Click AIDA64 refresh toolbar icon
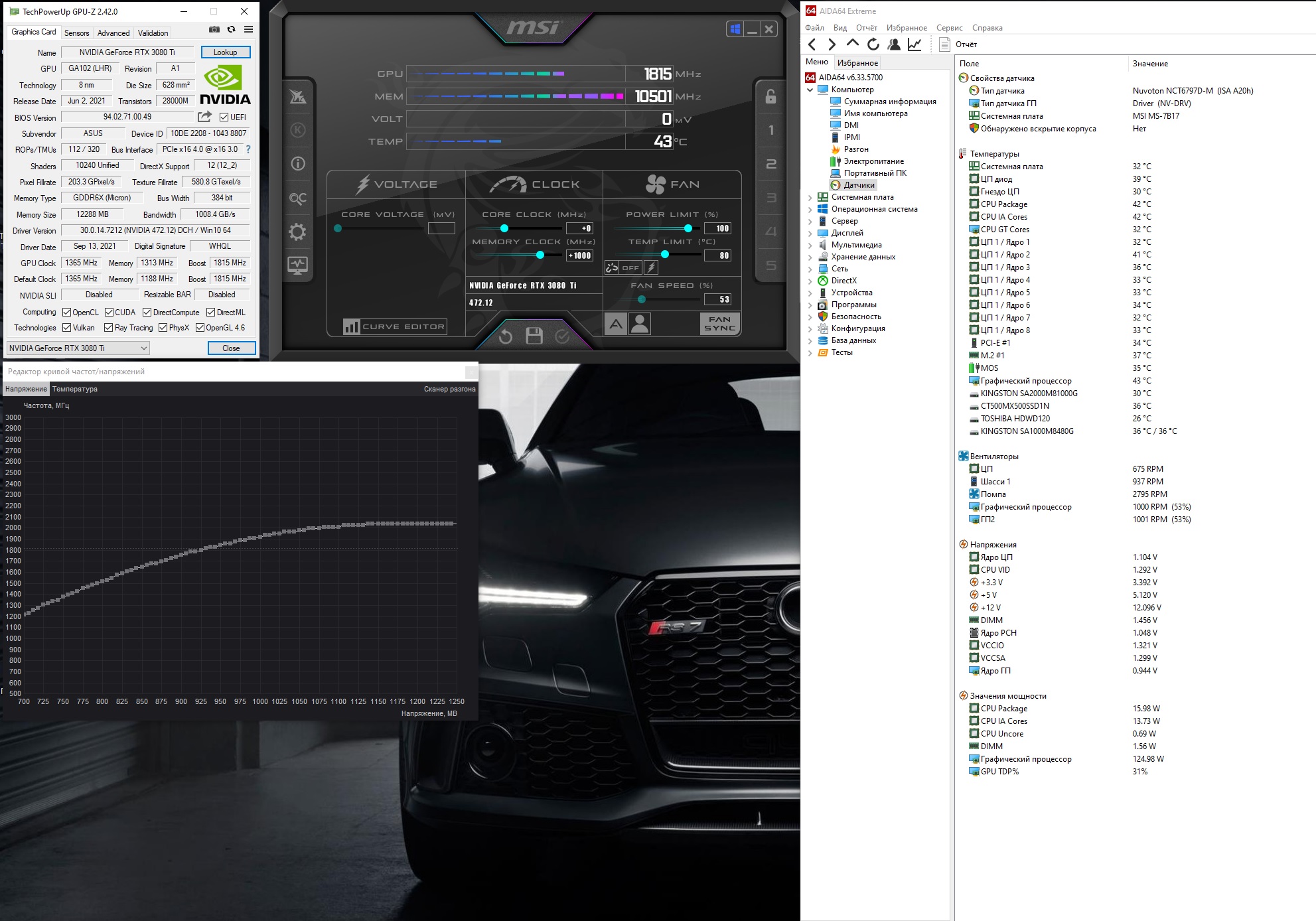 (x=873, y=44)
